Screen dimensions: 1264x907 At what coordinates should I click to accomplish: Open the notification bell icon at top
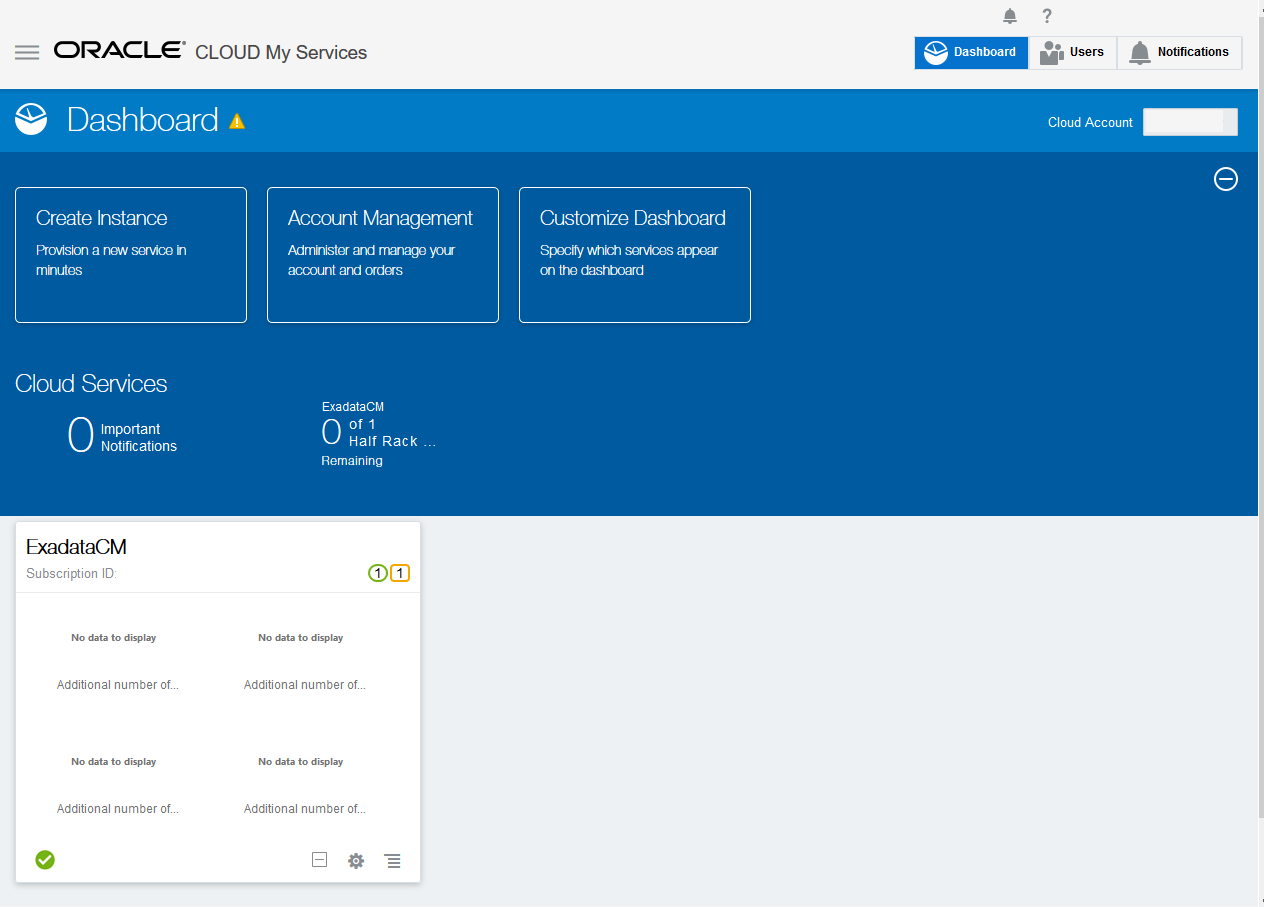tap(1009, 16)
